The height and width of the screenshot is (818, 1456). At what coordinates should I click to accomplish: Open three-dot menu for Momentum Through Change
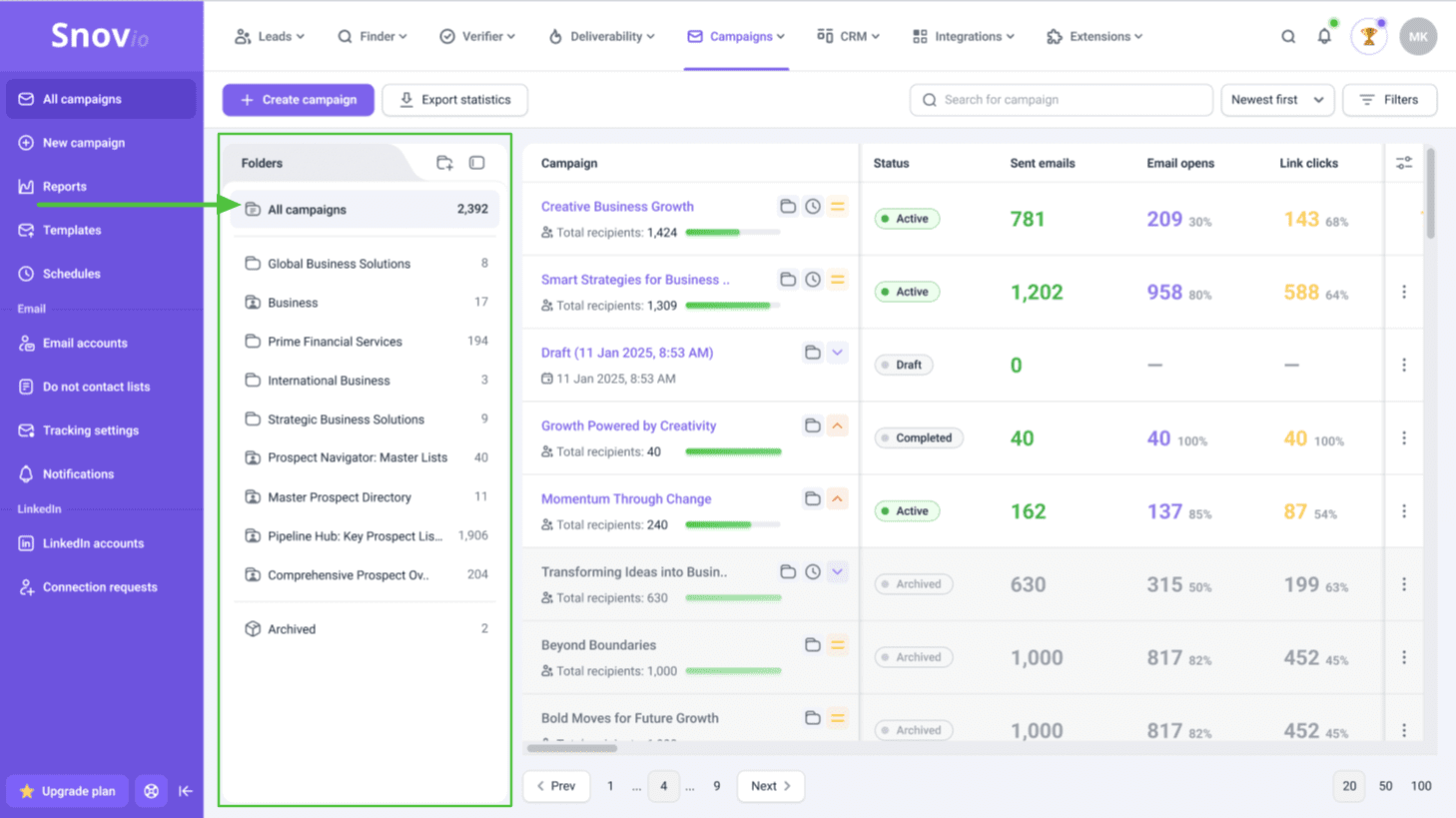(1404, 511)
